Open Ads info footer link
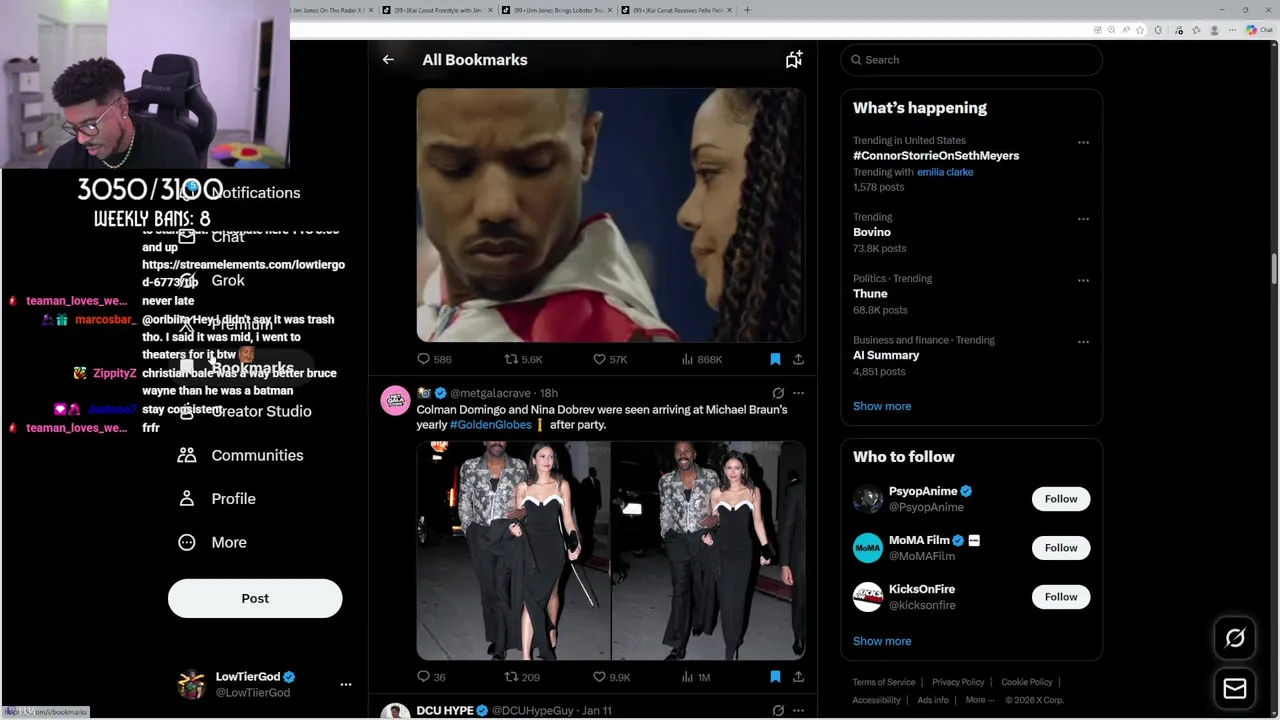Image resolution: width=1280 pixels, height=720 pixels. 933,700
